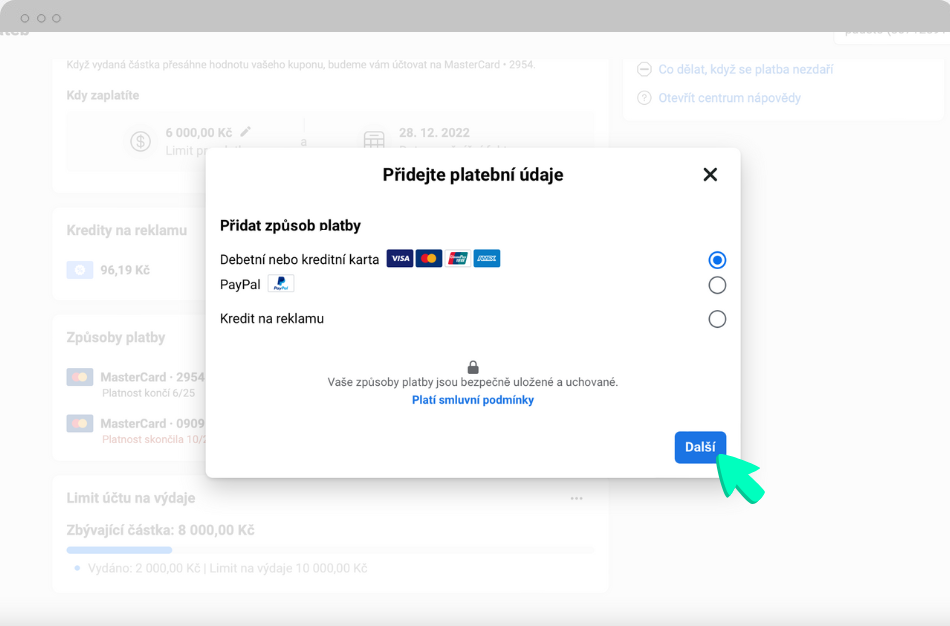Click the MasterCard · 0909 card icon
The image size is (950, 626).
pos(80,423)
